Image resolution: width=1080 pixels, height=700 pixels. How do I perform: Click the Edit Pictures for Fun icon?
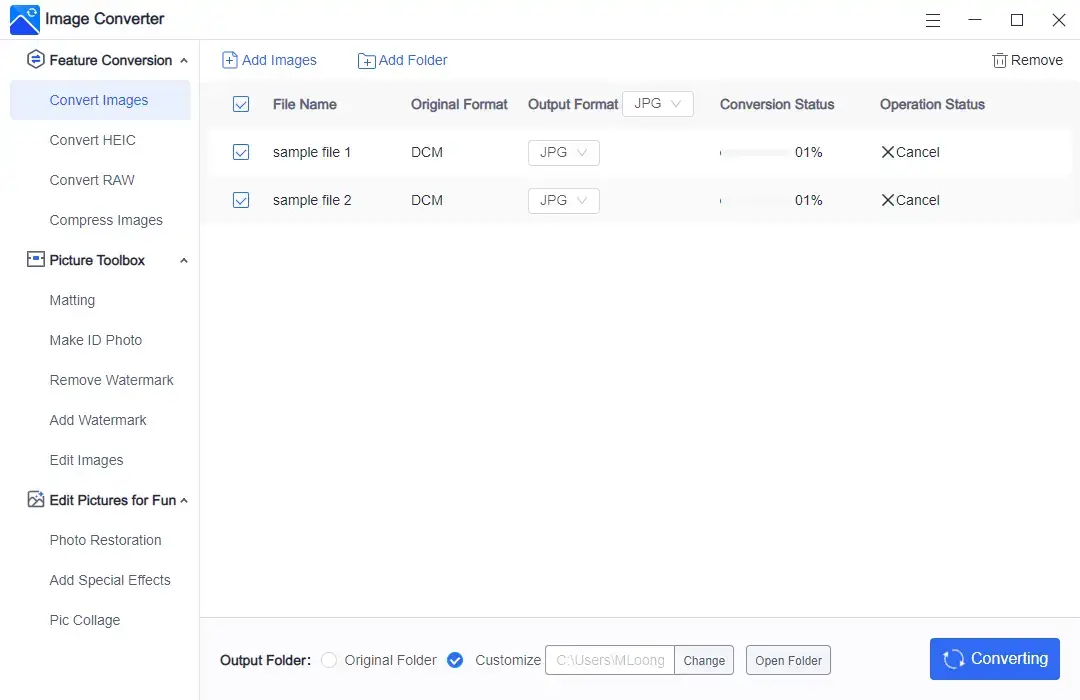coord(36,500)
